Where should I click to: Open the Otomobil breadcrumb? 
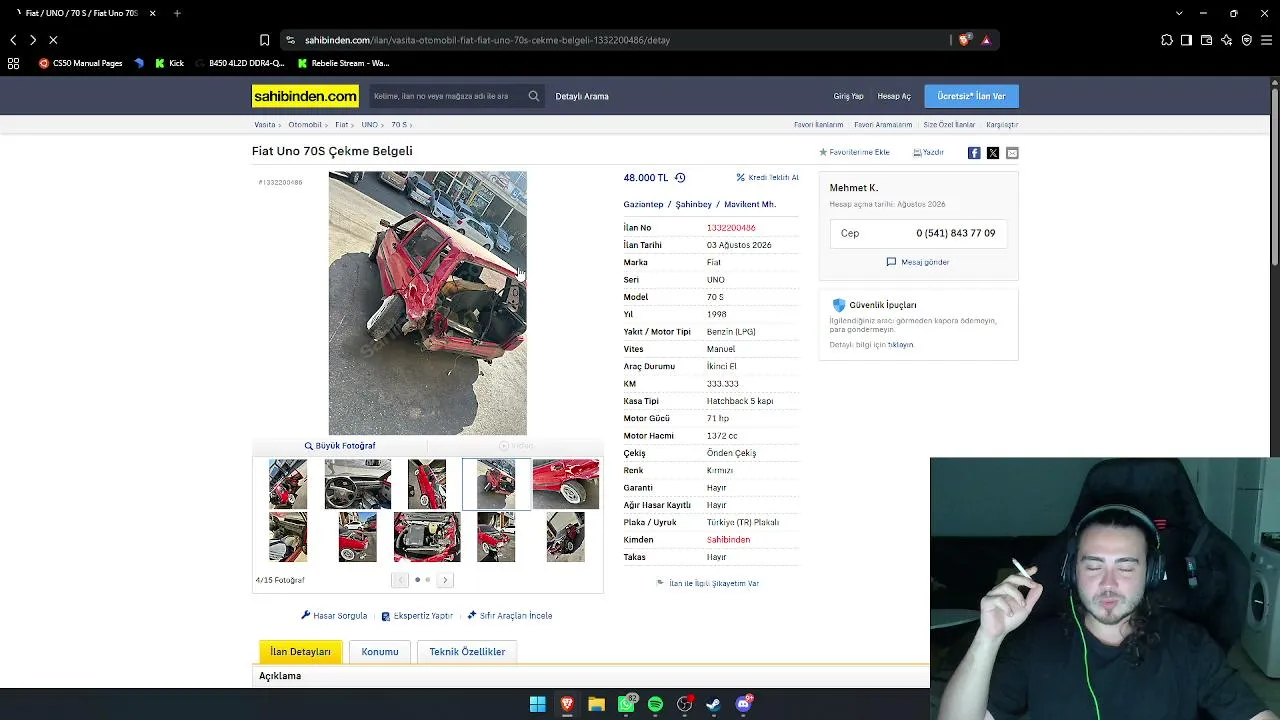click(x=305, y=125)
